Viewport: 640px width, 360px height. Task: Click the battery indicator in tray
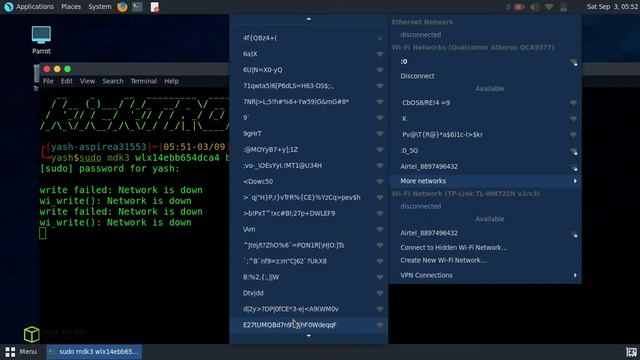[564, 7]
